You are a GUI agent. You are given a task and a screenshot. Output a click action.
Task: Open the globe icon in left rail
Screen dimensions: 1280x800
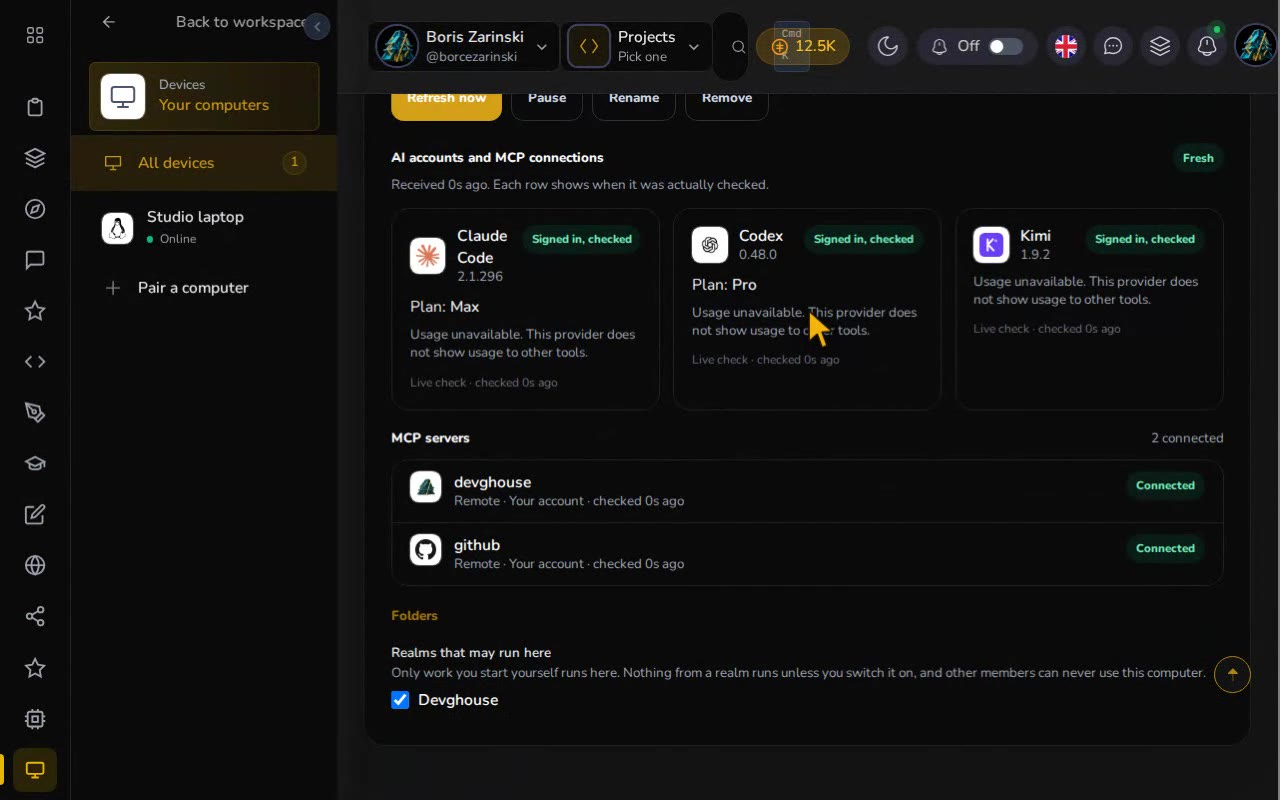click(35, 566)
